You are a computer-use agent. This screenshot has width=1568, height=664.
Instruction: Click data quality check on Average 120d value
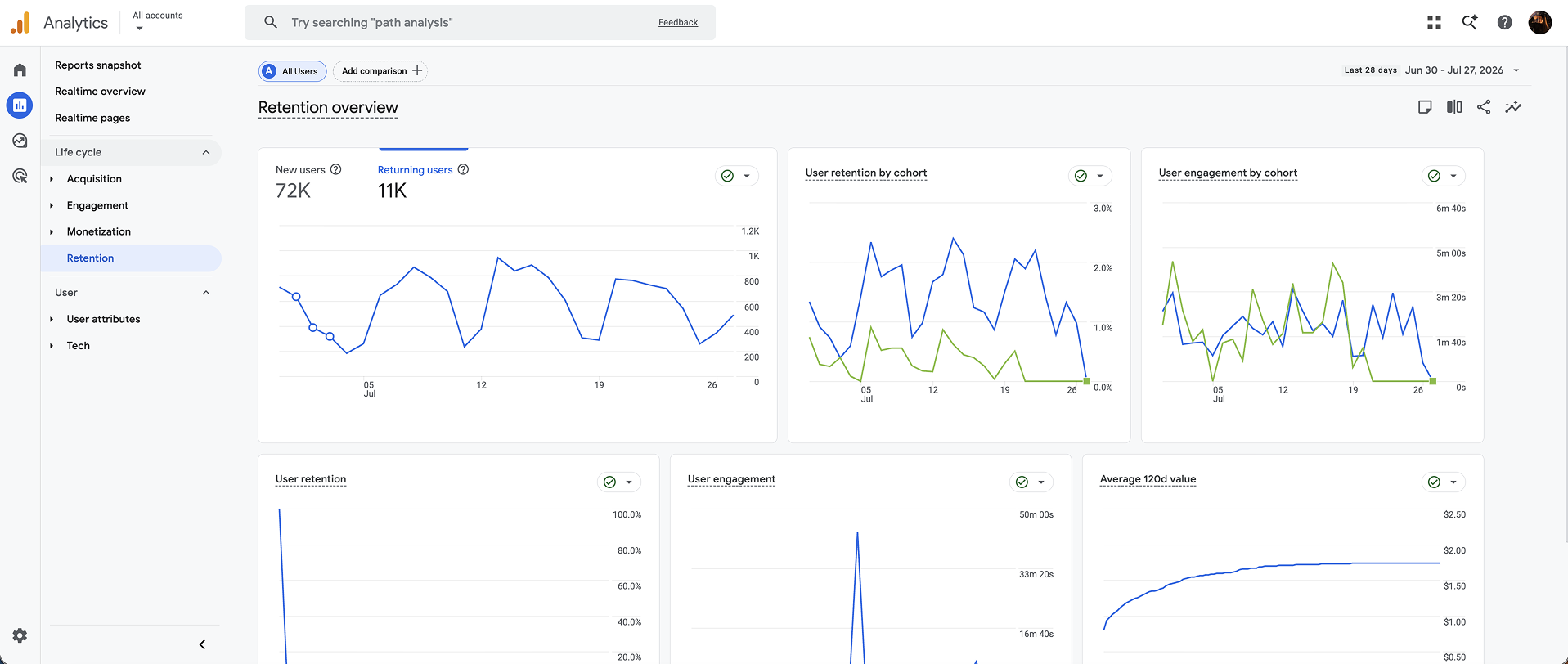tap(1434, 482)
